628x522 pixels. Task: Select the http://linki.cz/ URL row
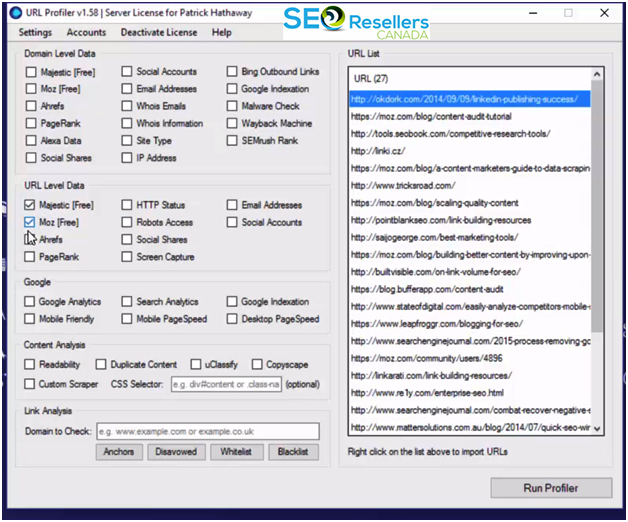coord(469,151)
